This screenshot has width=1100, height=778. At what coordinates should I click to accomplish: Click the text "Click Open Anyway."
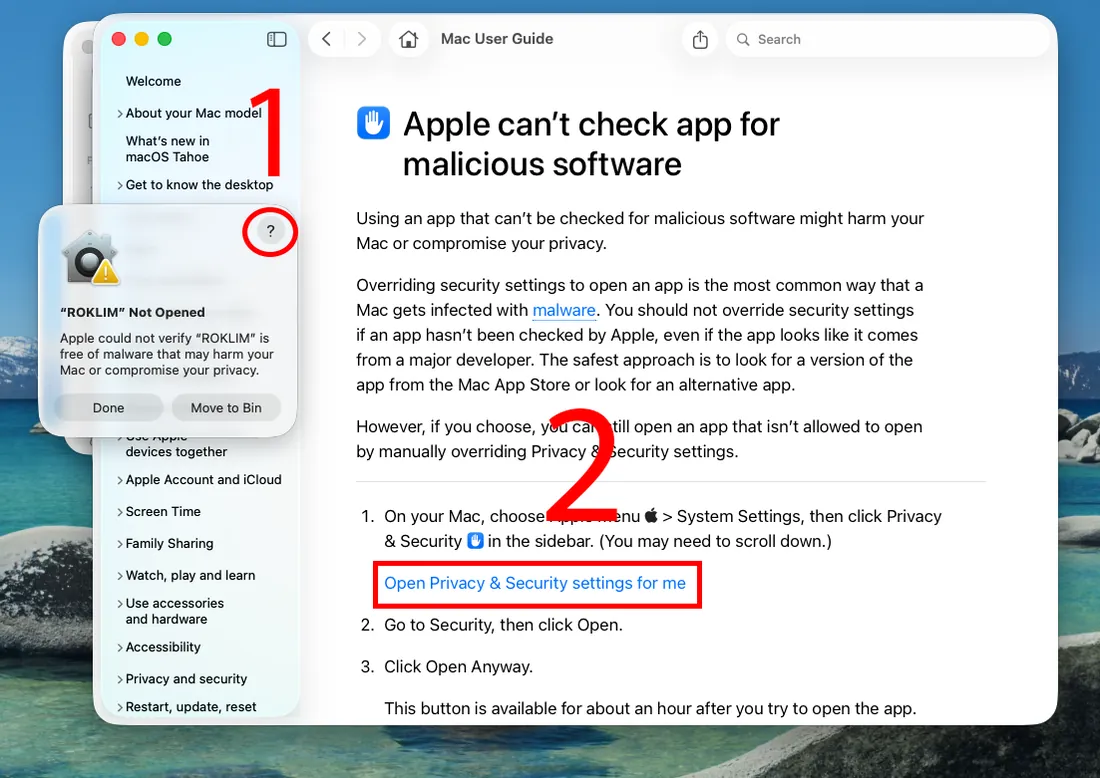coord(458,666)
